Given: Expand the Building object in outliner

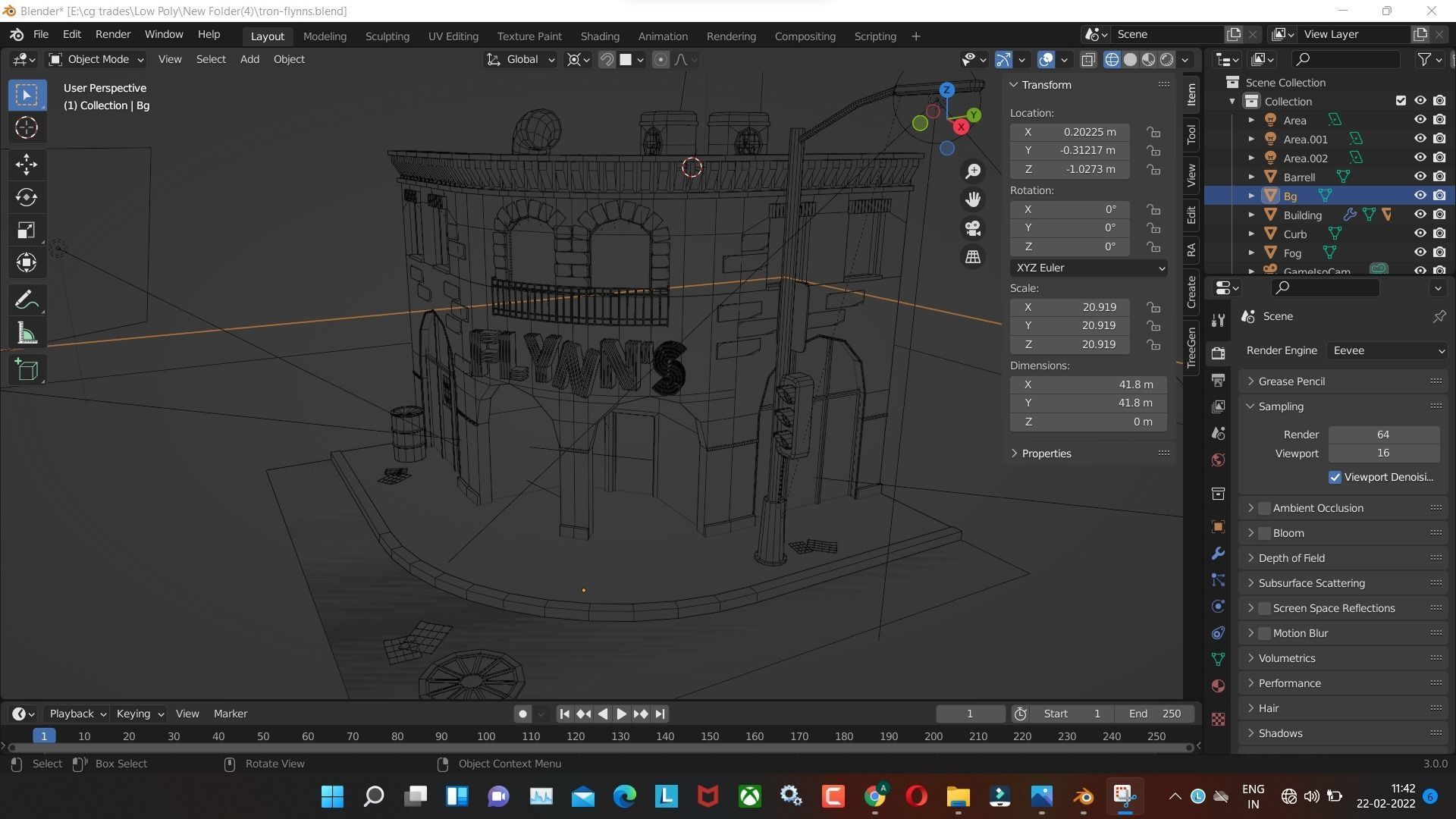Looking at the screenshot, I should coord(1251,215).
